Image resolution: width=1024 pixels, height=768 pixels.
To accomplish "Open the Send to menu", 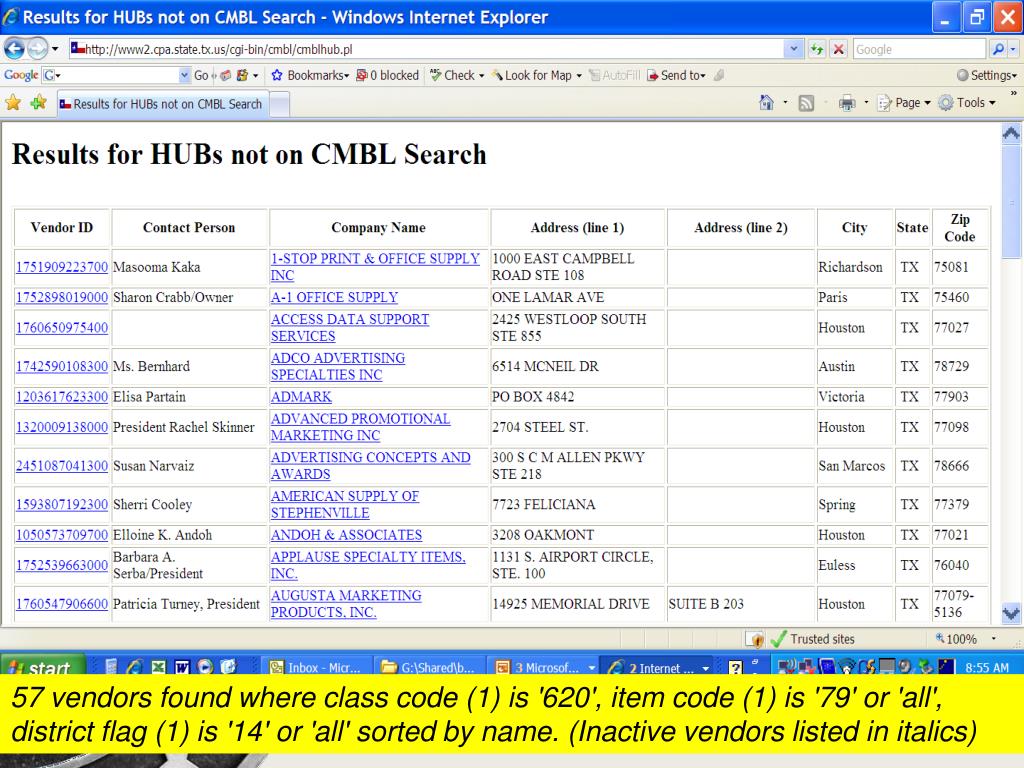I will 677,75.
